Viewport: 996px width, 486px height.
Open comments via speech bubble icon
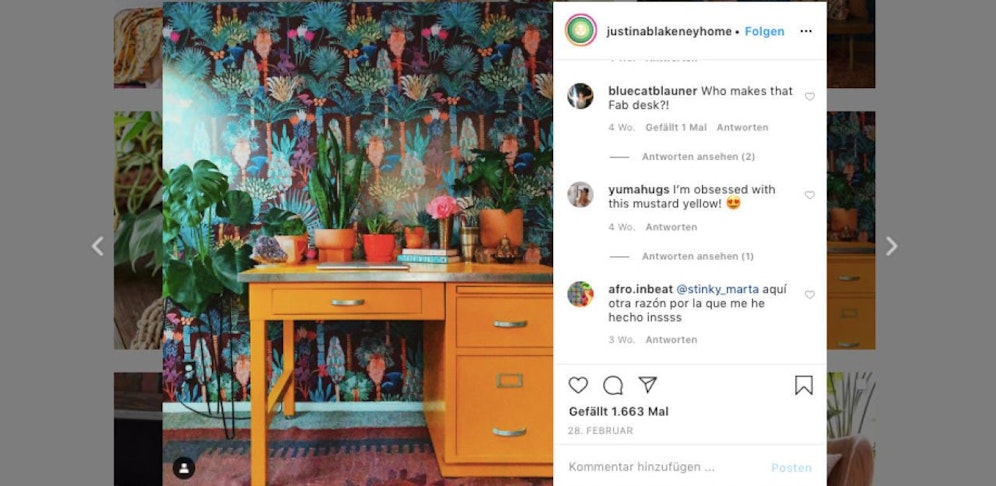click(612, 385)
